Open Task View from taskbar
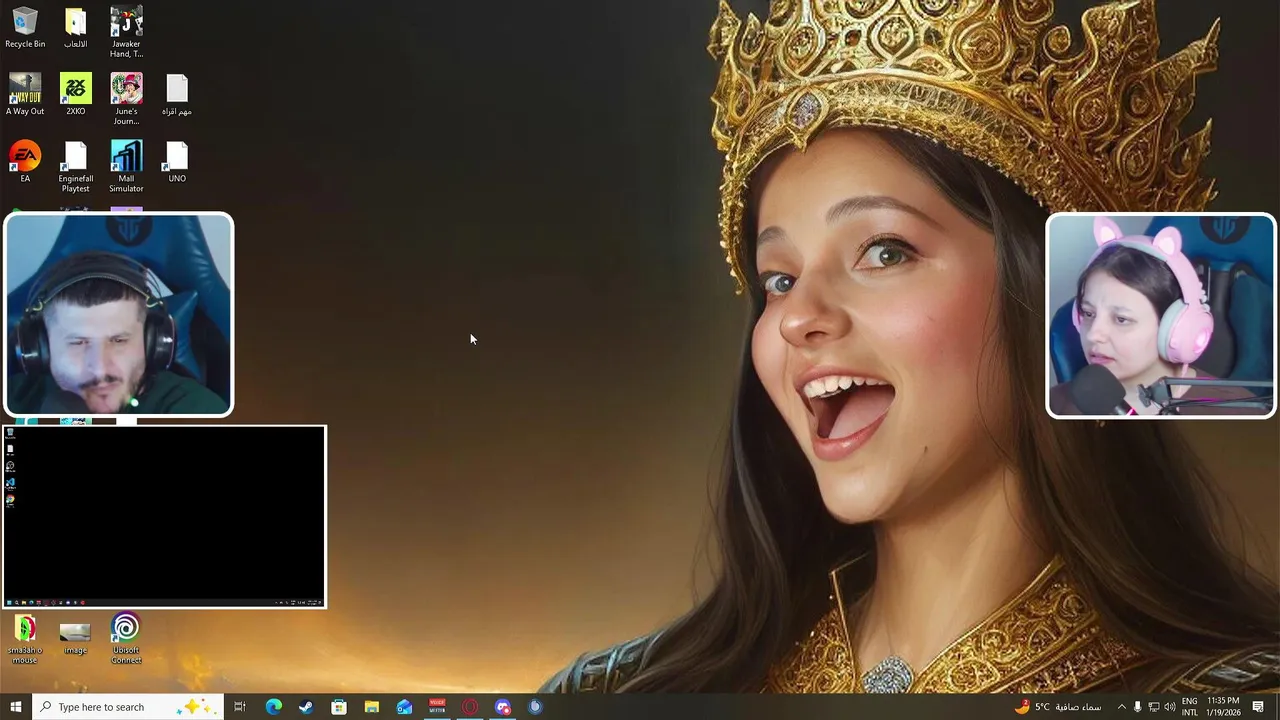 240,707
